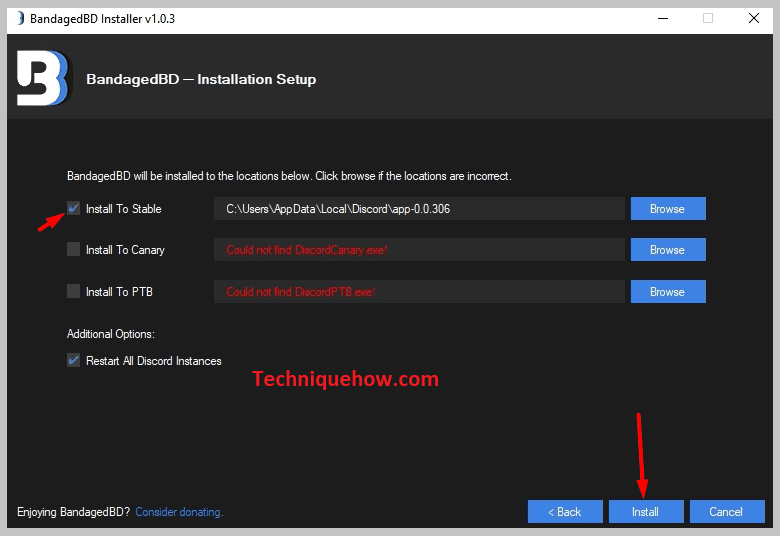Uncheck the Install To Stable checkbox
780x536 pixels.
[73, 209]
